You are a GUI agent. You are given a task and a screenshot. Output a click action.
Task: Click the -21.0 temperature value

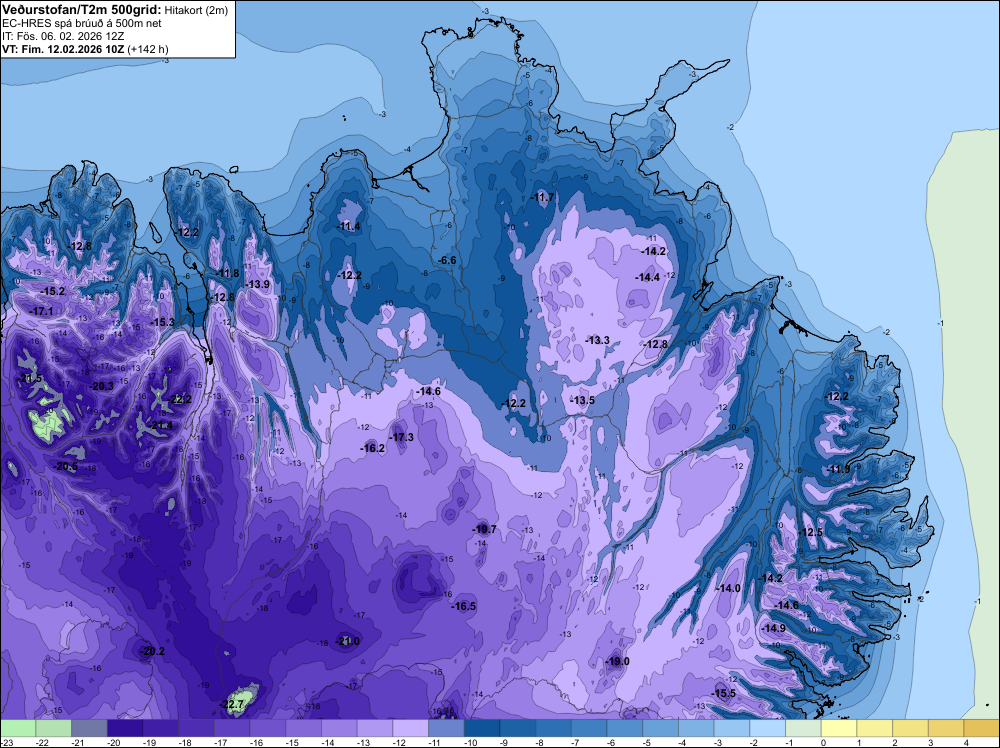[x=348, y=641]
